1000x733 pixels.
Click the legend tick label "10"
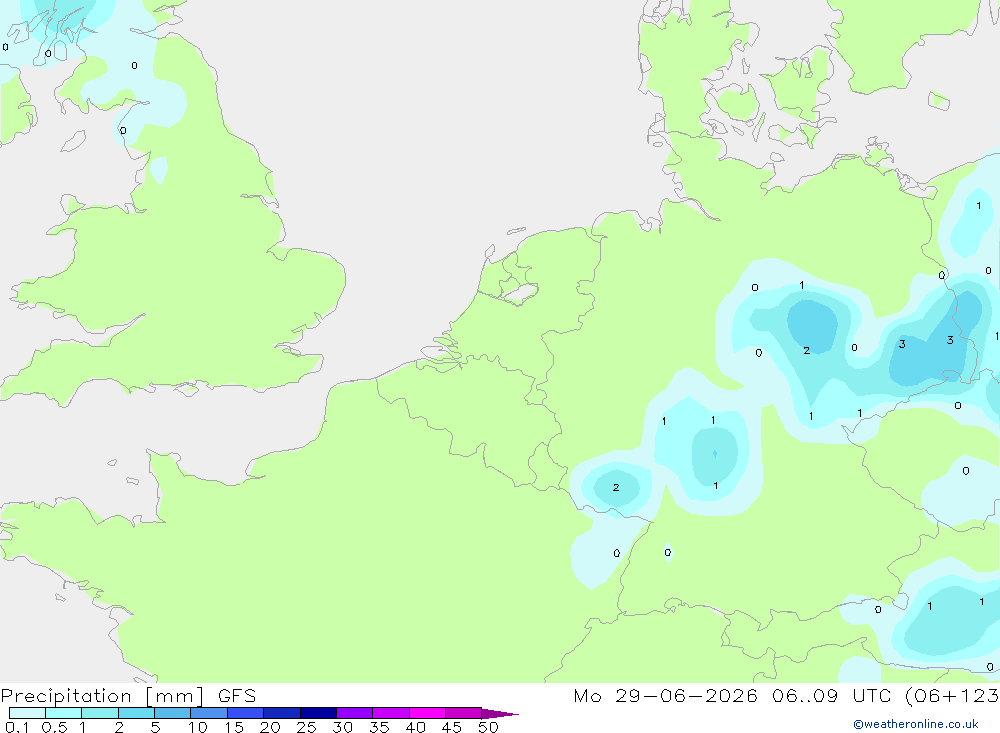[x=197, y=727]
